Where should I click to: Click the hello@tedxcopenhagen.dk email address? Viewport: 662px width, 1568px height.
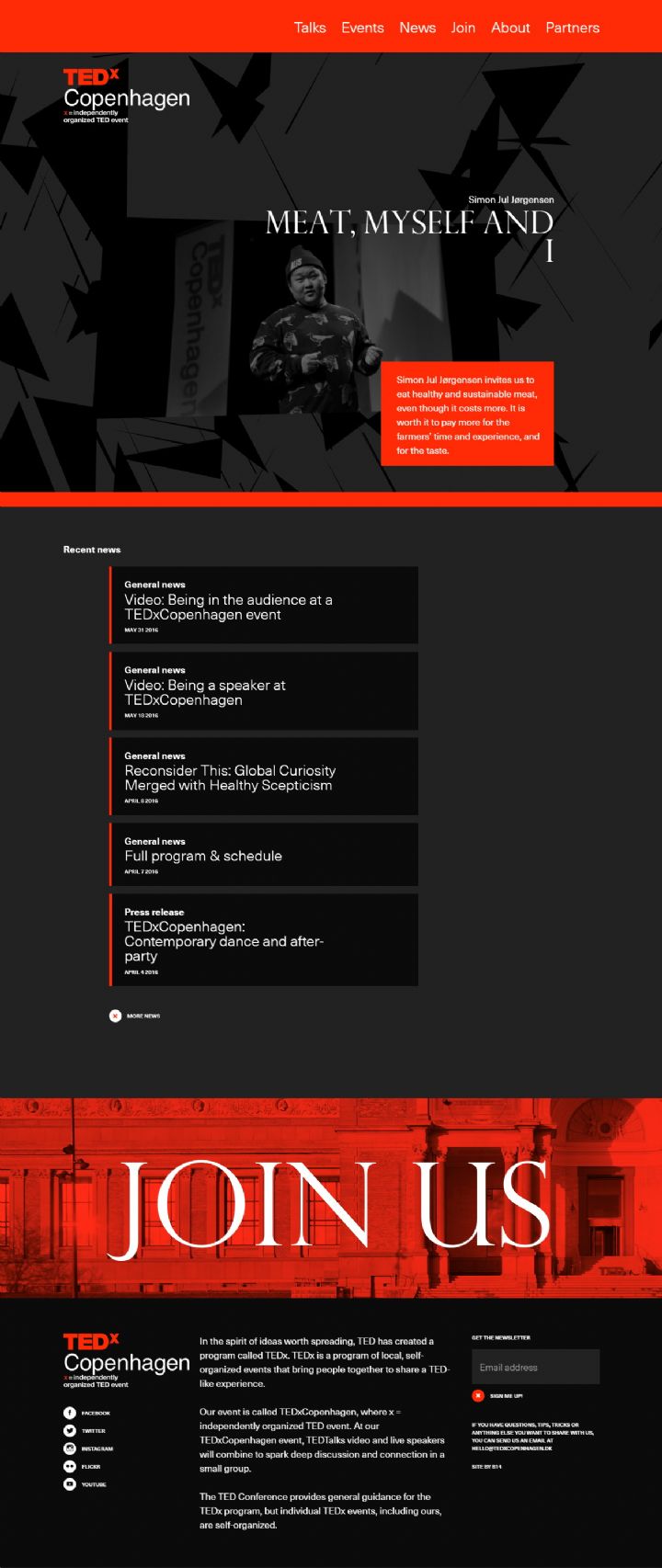click(x=512, y=1448)
